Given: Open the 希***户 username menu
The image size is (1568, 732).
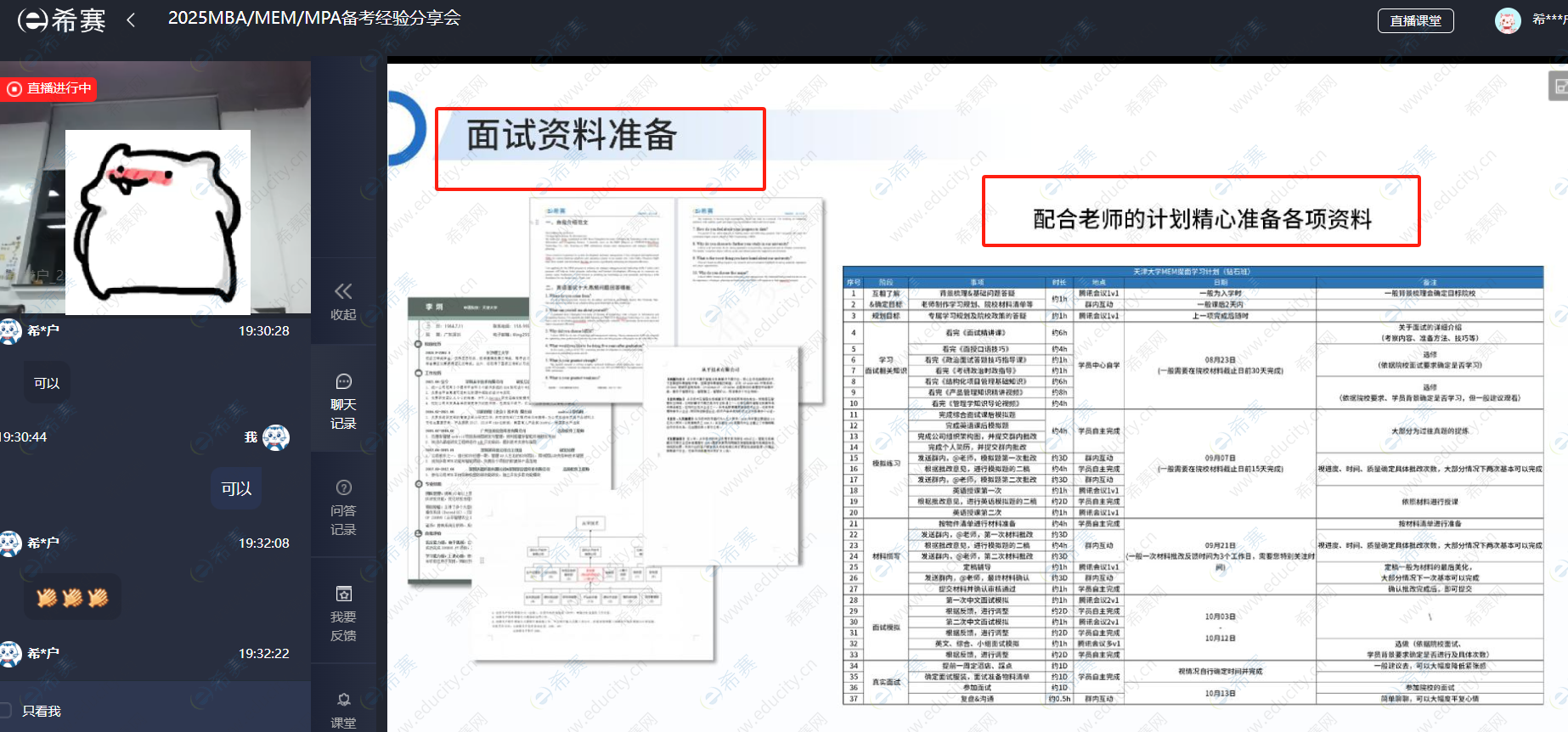Looking at the screenshot, I should pyautogui.click(x=1549, y=20).
